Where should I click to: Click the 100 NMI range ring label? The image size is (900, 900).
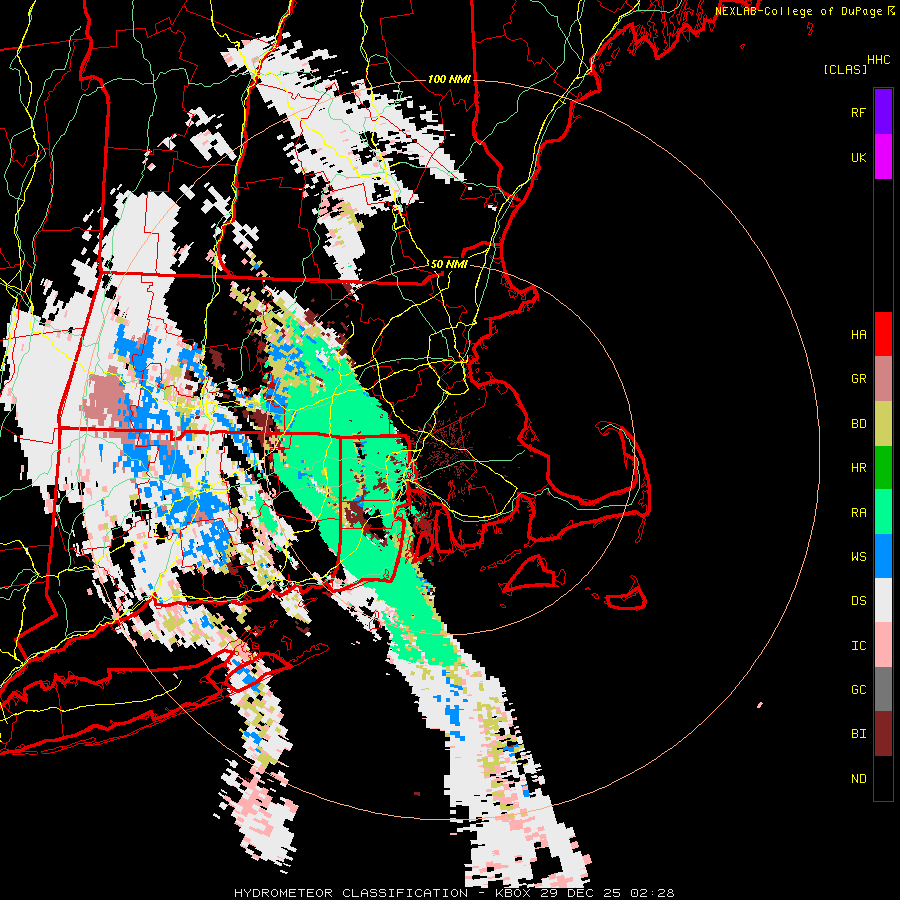tap(449, 79)
